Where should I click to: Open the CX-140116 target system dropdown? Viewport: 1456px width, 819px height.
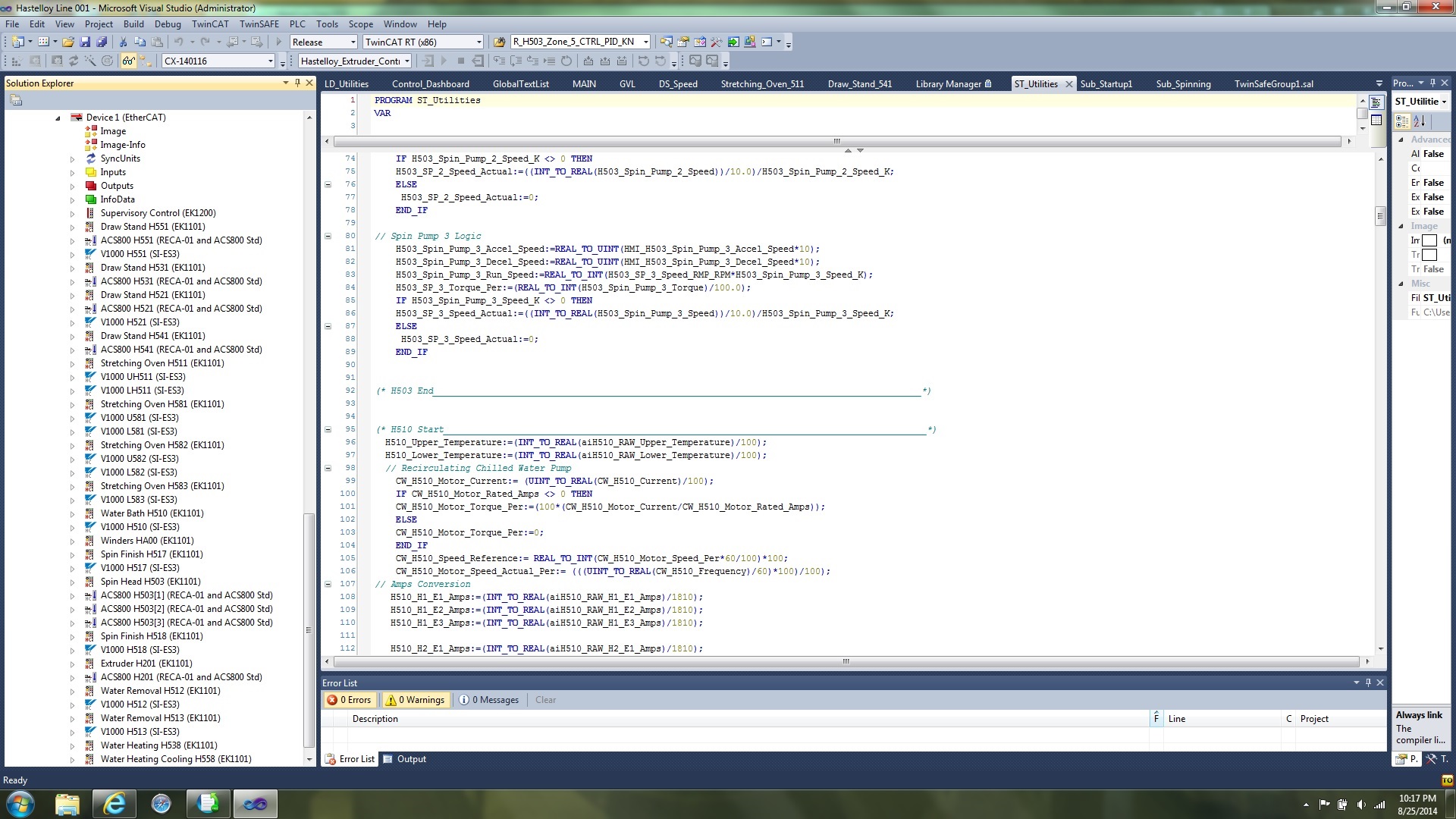pos(270,61)
